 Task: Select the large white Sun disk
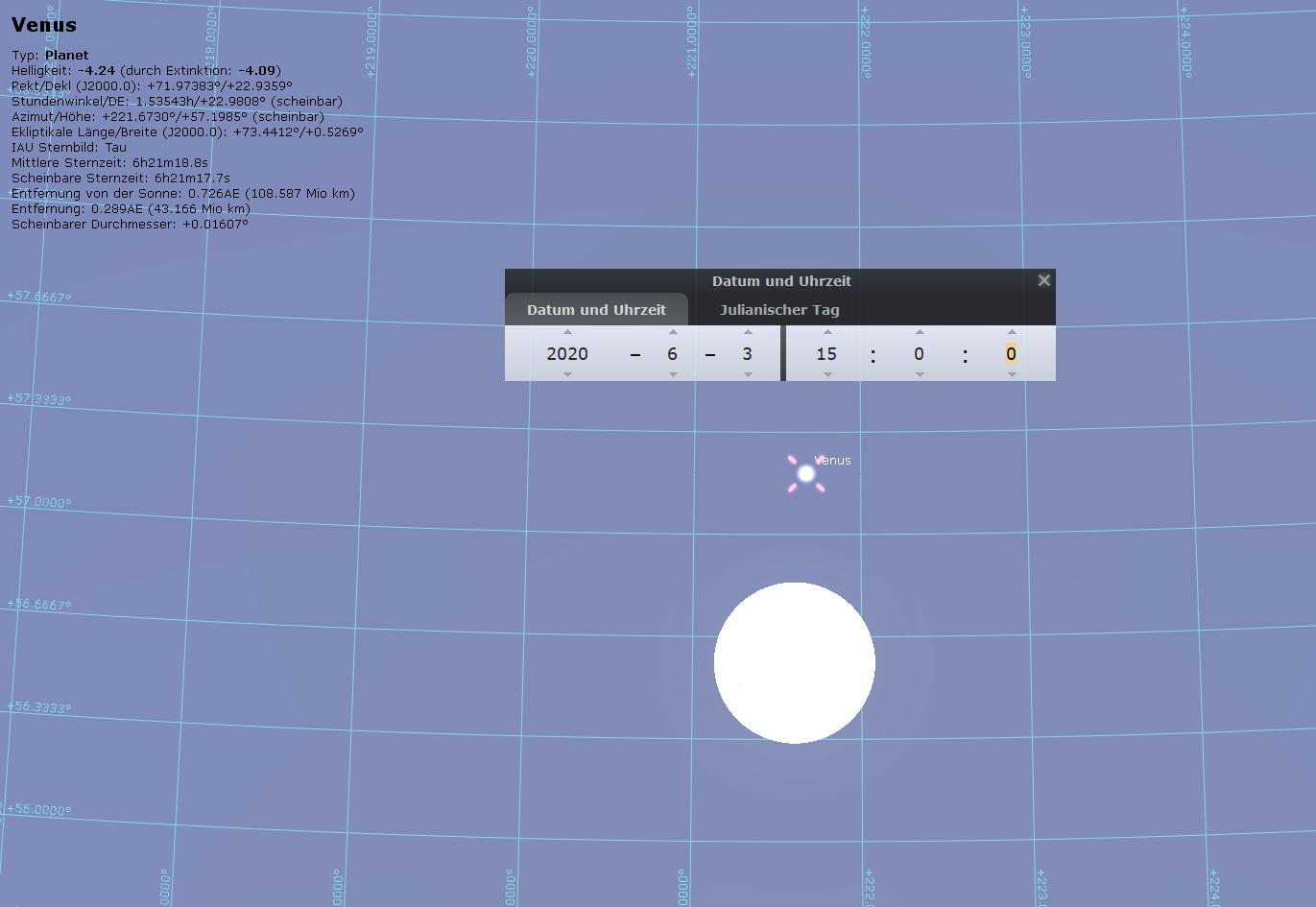tap(795, 662)
